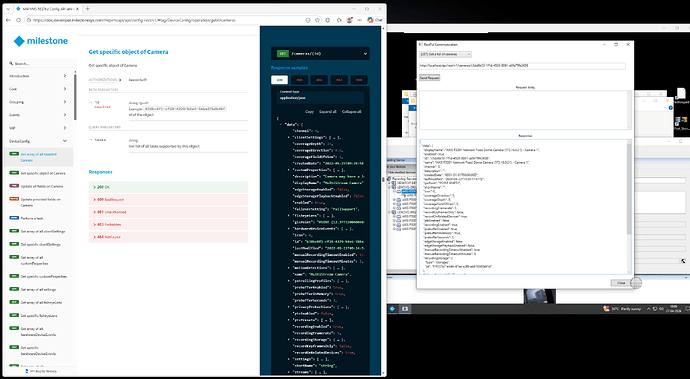Click the search magnifier icon in docs sidebar

[x=11, y=63]
